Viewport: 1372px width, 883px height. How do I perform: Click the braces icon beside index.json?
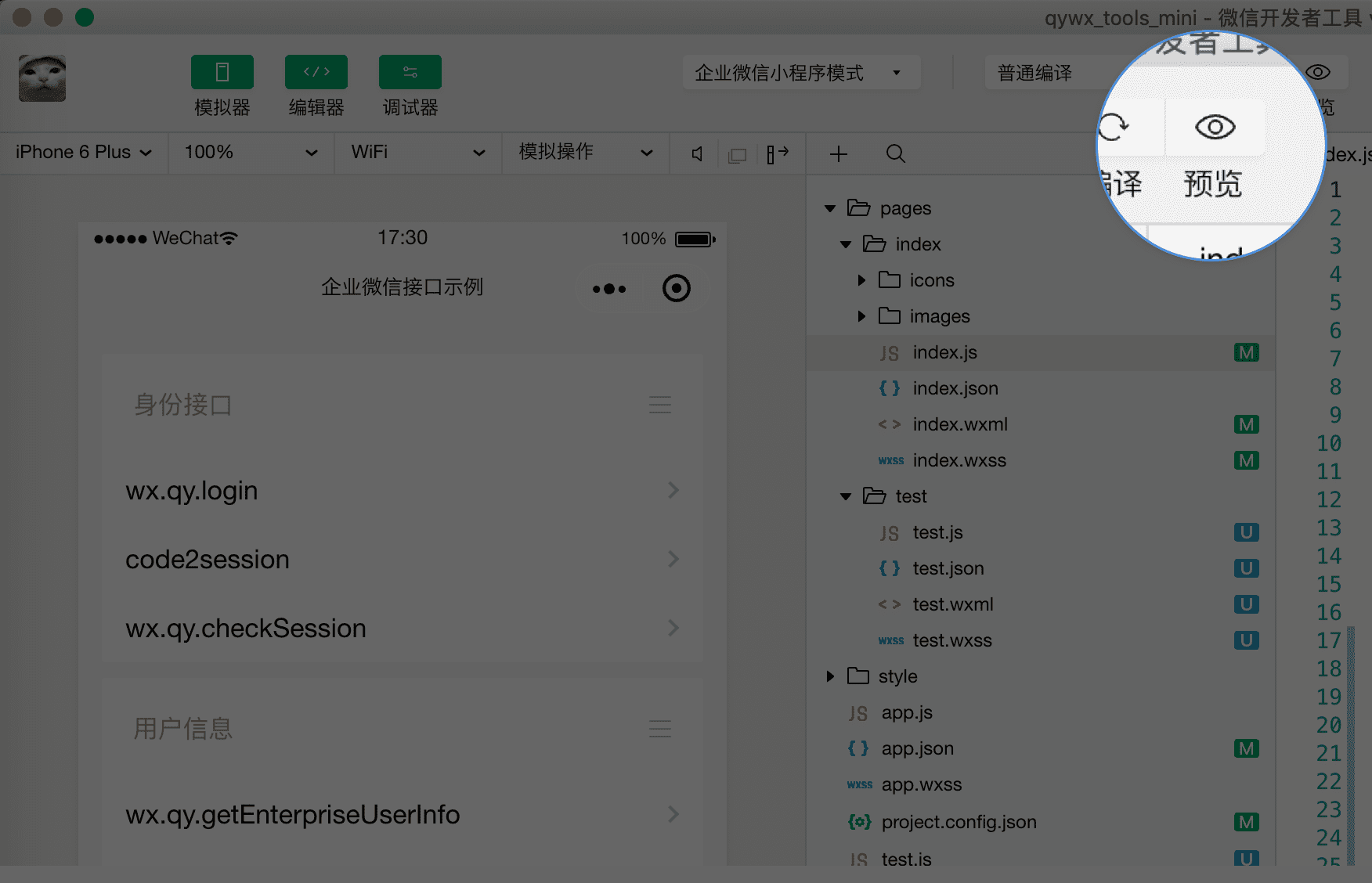889,388
